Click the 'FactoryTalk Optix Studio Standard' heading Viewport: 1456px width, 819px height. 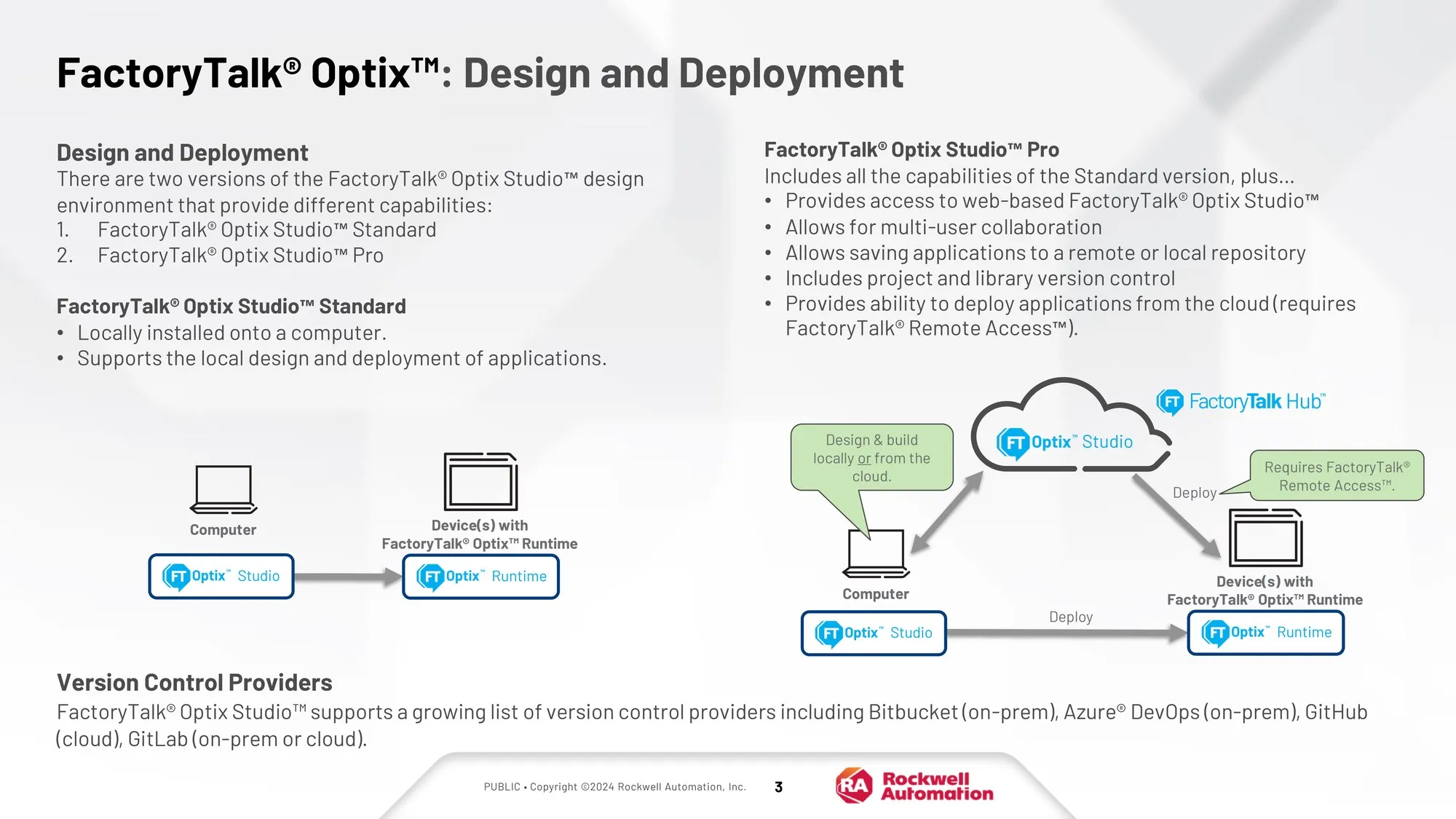[231, 306]
